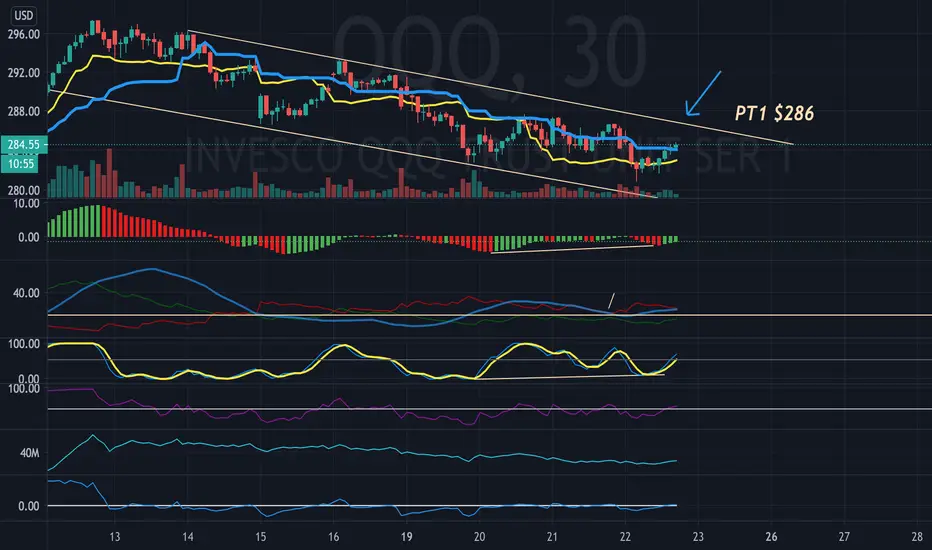Click the 284.55 current price label

(x=23, y=144)
